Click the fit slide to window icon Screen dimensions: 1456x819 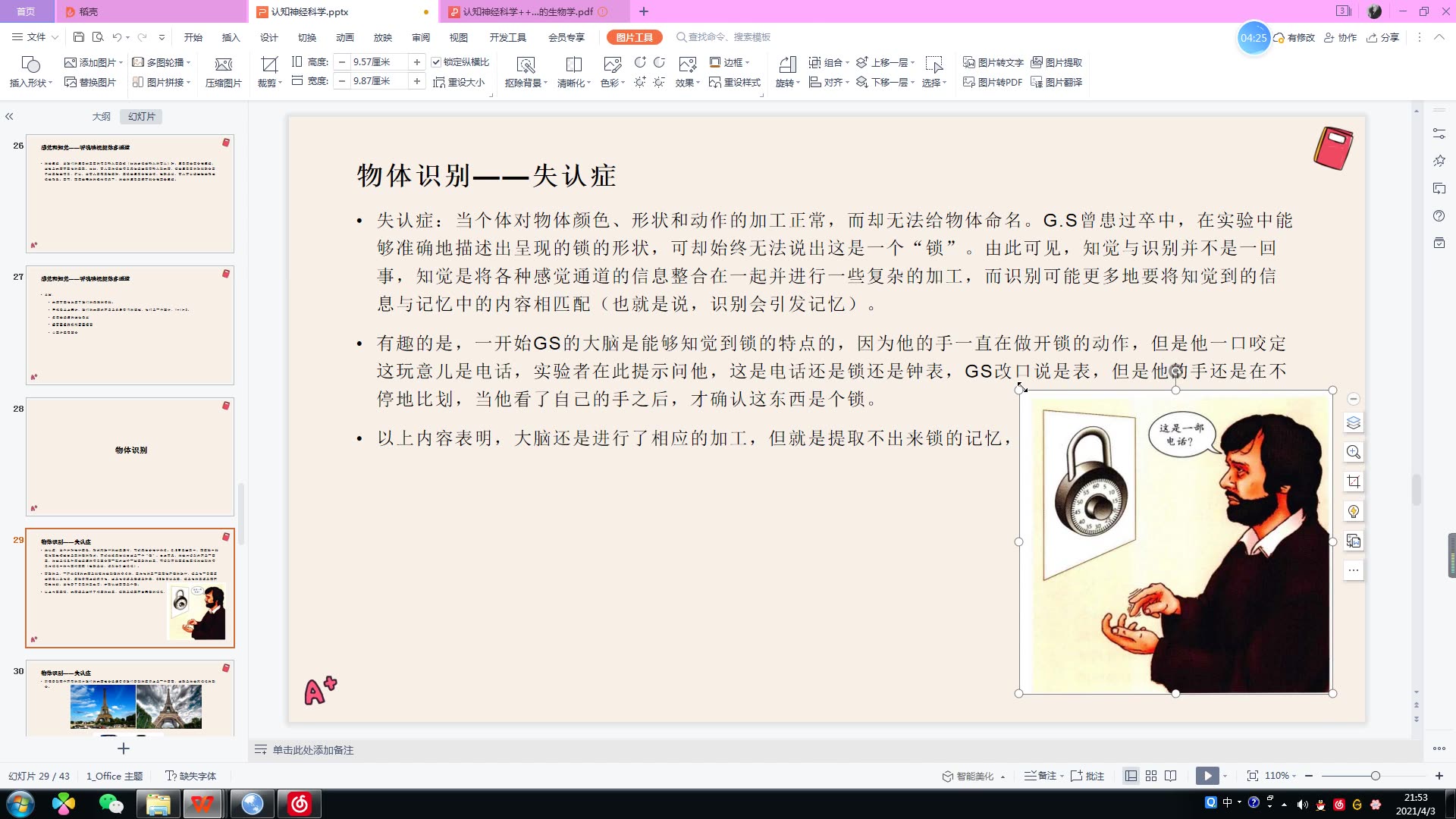tap(1252, 776)
